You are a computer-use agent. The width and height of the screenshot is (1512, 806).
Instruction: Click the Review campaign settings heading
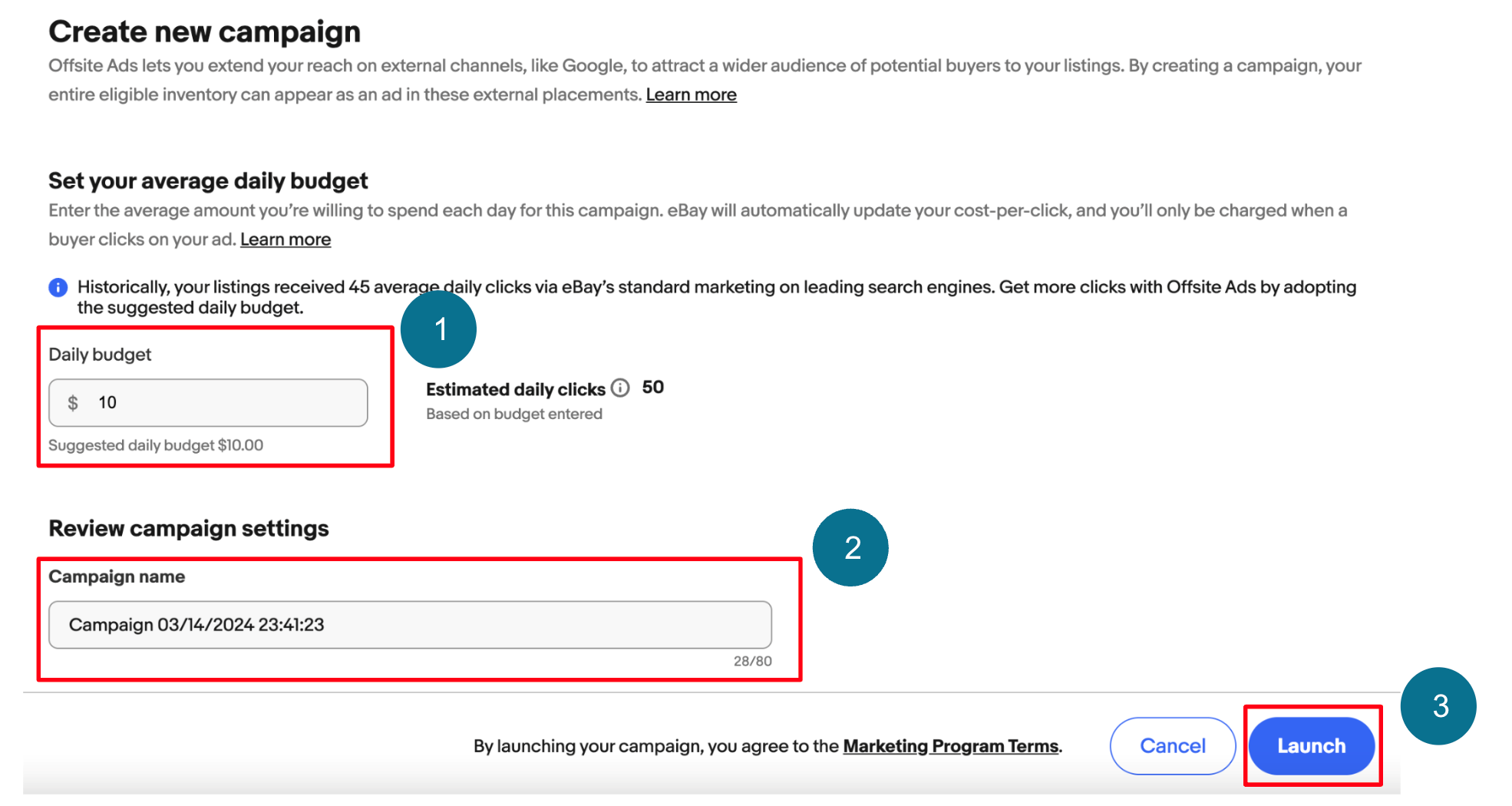(x=188, y=528)
